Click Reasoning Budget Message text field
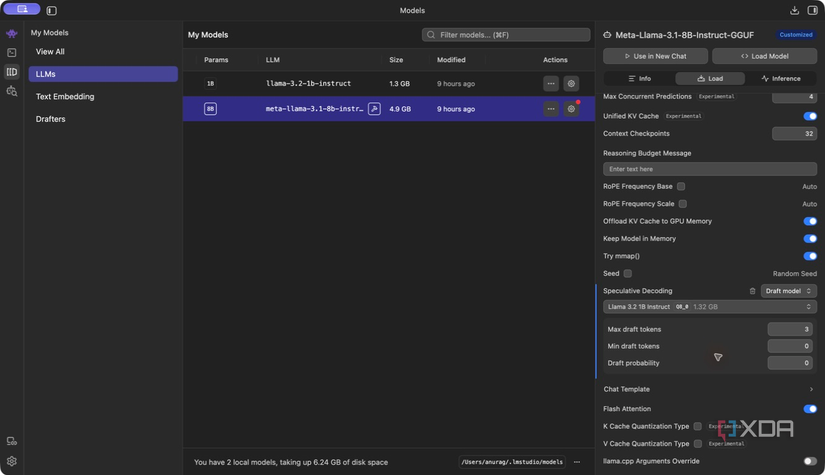Viewport: 825px width, 475px height. (x=710, y=169)
